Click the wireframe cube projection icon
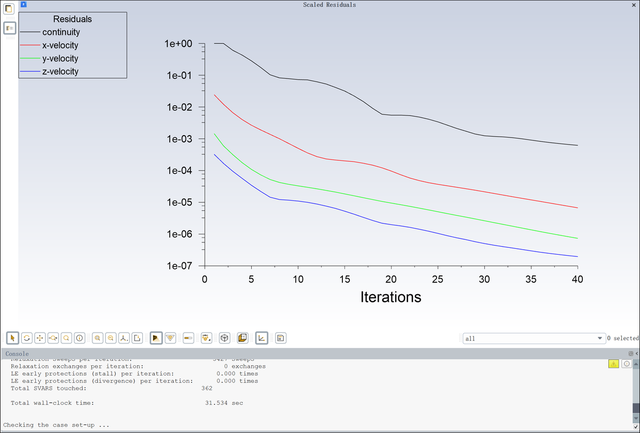 tap(224, 338)
